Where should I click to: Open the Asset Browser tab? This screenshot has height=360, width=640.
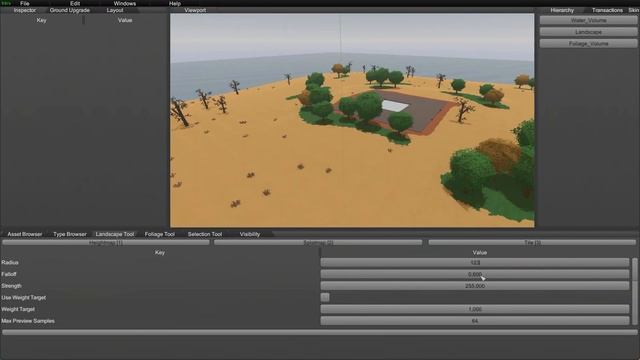24,234
